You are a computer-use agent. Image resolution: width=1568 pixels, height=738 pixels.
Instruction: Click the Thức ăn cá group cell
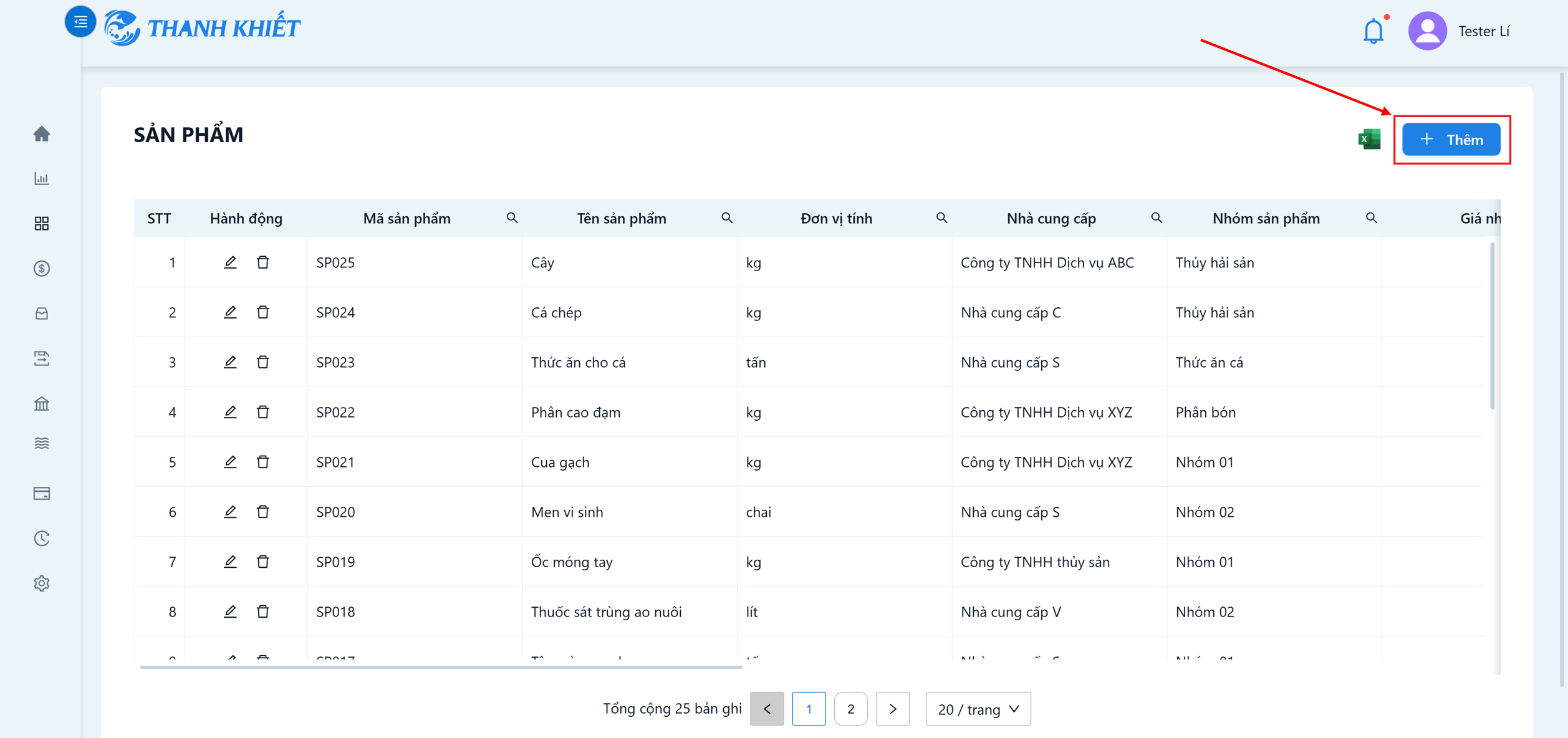pos(1274,362)
